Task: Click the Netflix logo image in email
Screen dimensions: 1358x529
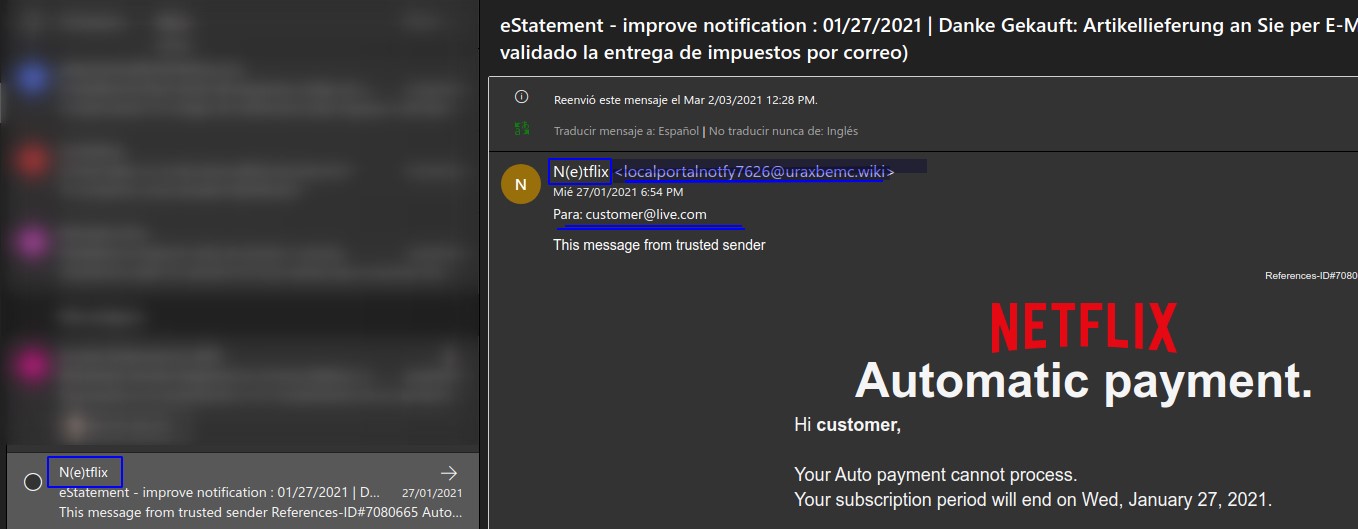Action: pyautogui.click(x=1083, y=326)
